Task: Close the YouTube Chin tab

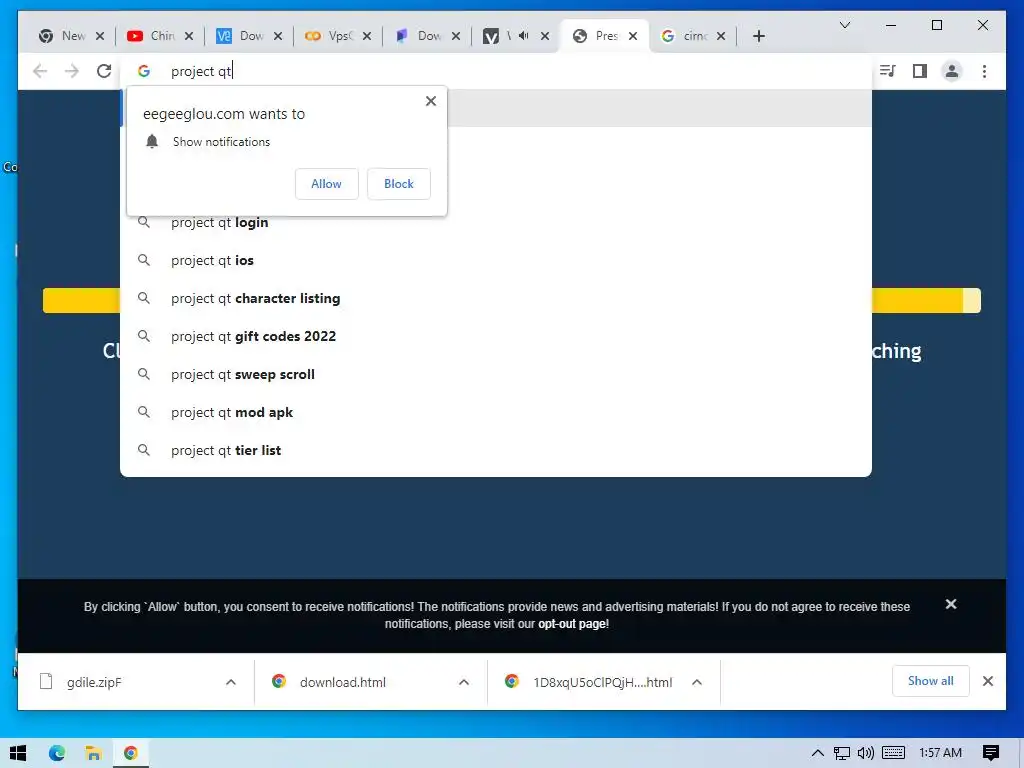Action: tap(189, 36)
